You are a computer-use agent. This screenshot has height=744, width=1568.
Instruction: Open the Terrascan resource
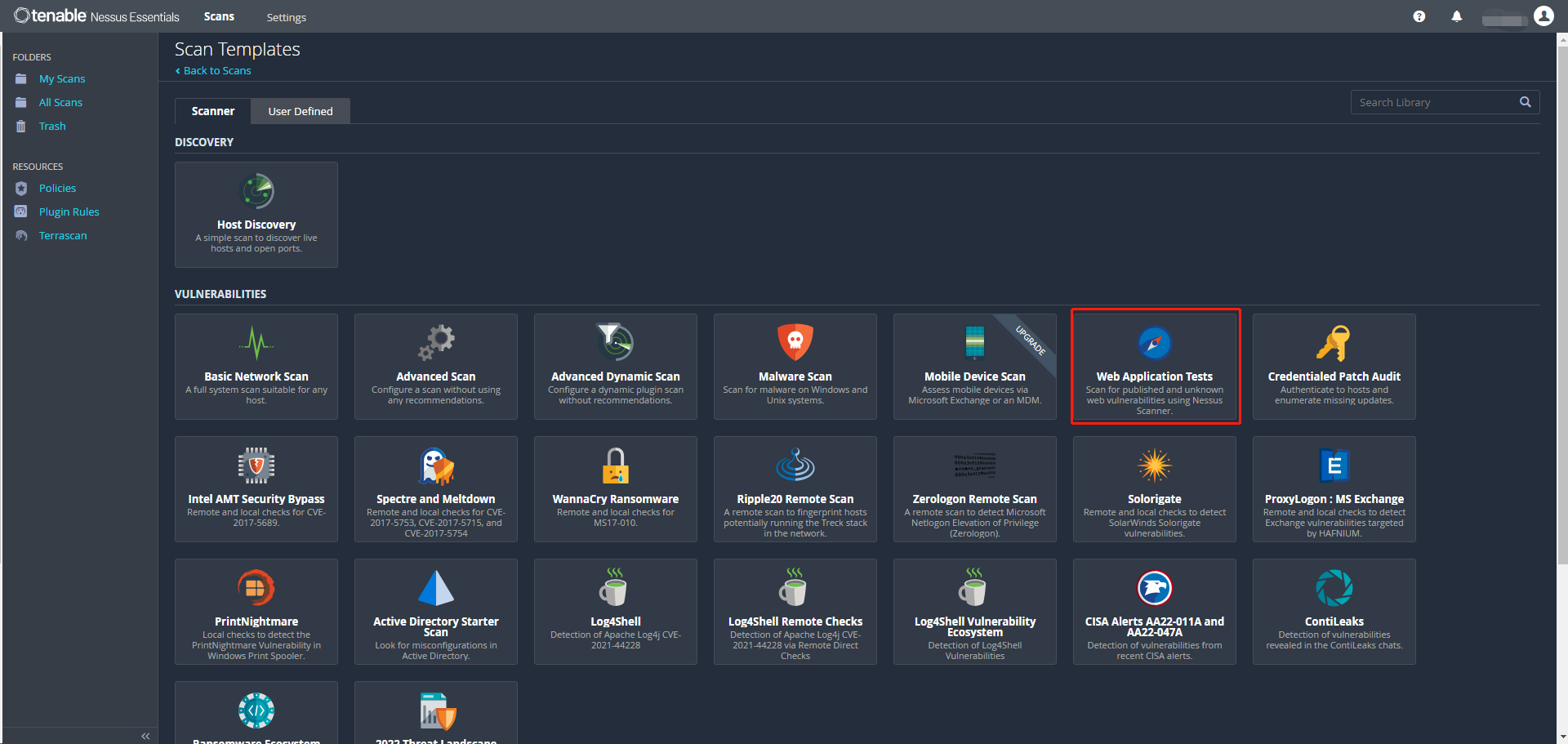tap(63, 236)
